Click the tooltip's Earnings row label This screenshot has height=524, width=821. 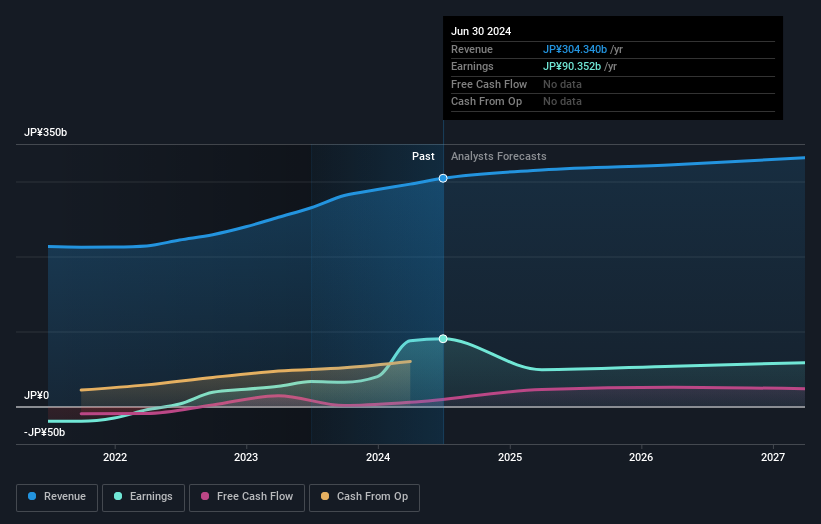pyautogui.click(x=472, y=66)
